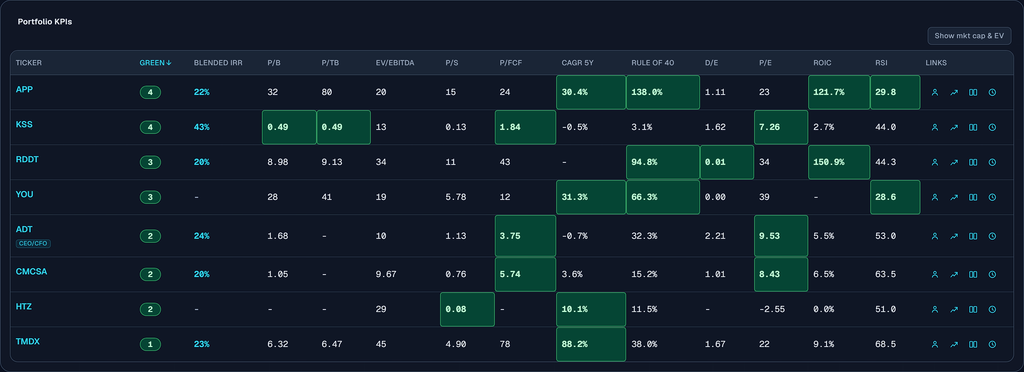
Task: Sort by TICKER column header
Action: tap(28, 63)
